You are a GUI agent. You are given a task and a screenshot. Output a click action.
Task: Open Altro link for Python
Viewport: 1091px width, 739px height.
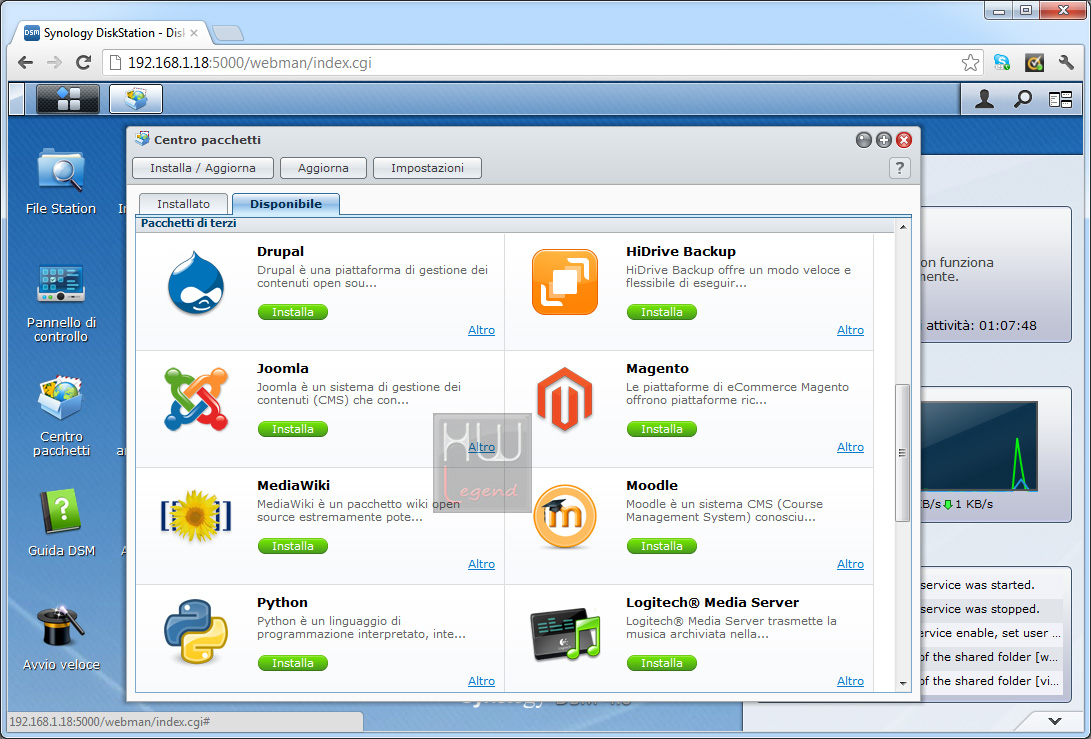[481, 681]
